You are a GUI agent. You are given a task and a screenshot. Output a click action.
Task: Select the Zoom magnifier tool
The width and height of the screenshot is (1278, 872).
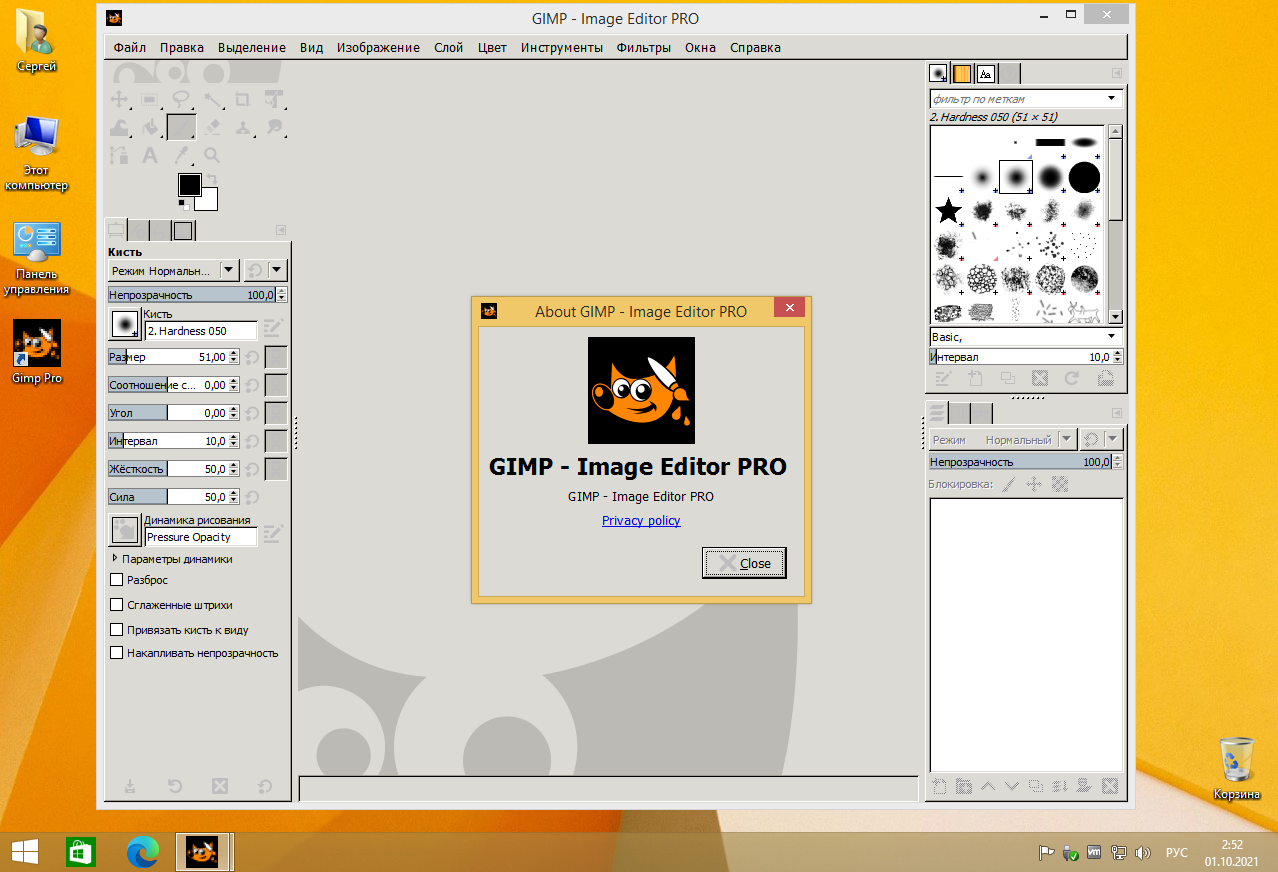212,155
